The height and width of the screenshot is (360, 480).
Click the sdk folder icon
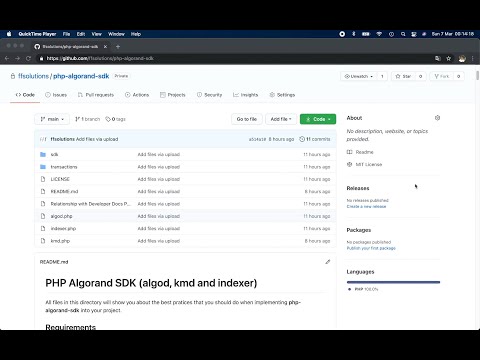tap(43, 154)
